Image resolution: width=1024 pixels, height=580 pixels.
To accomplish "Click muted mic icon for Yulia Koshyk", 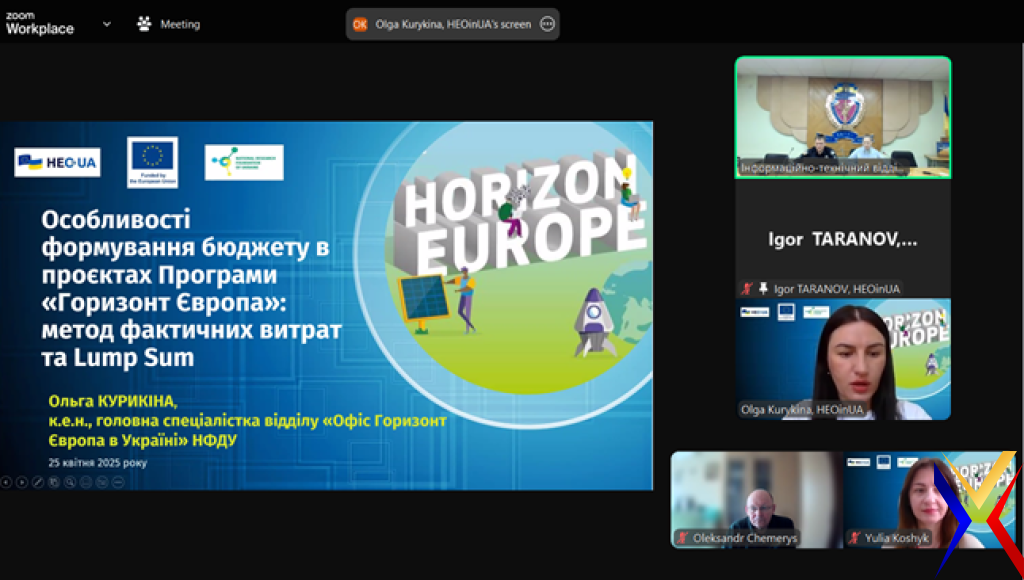I will click(854, 538).
